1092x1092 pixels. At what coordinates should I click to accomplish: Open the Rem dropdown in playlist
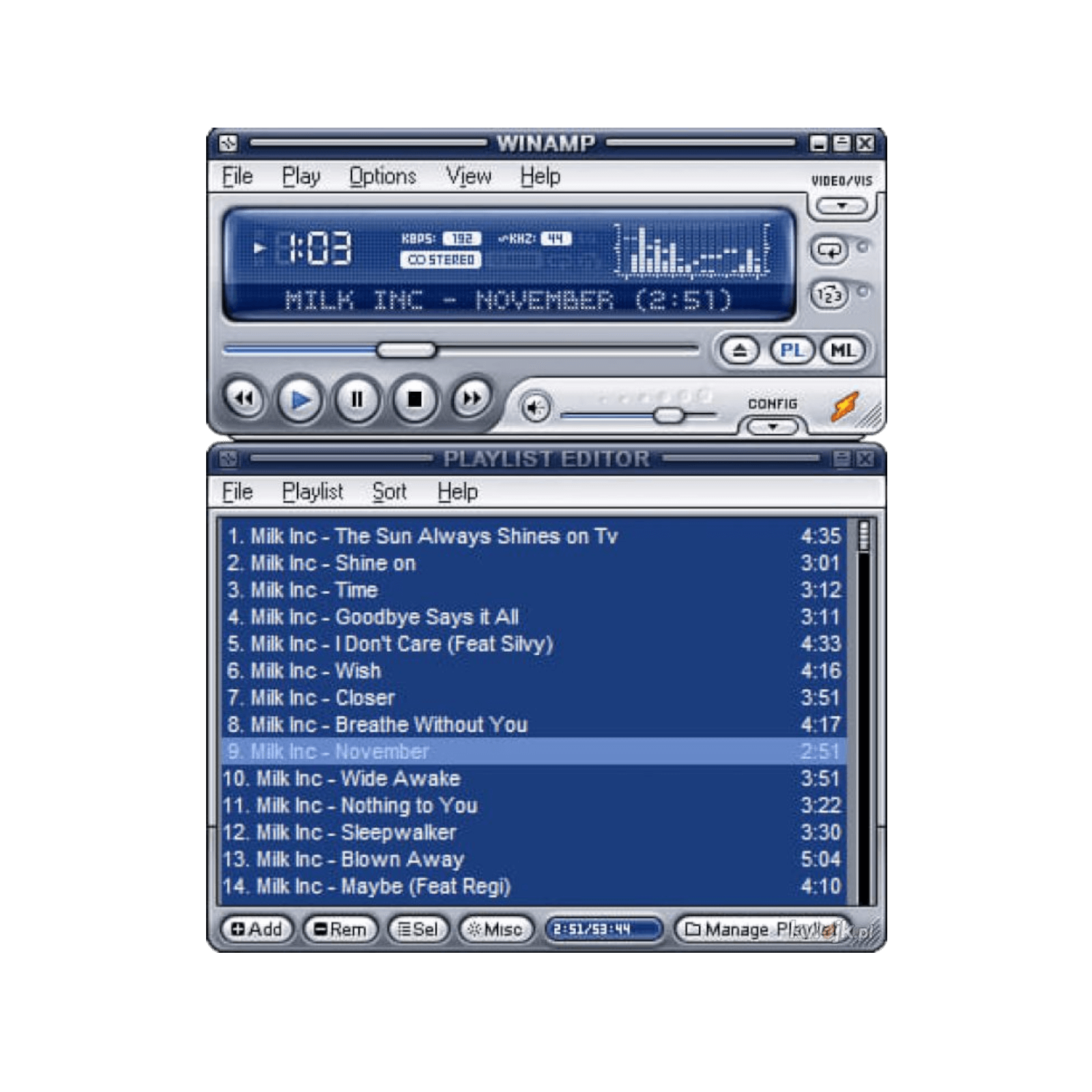[340, 929]
